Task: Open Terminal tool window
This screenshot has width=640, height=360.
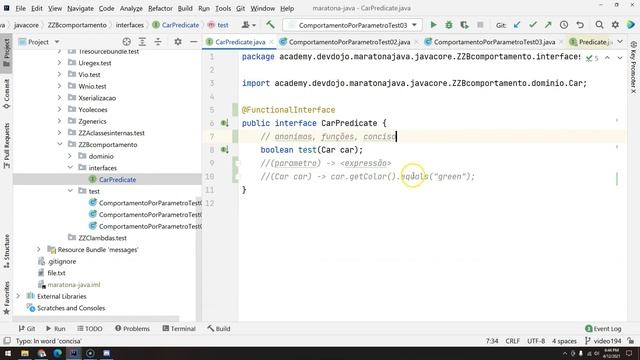Action: point(179,328)
